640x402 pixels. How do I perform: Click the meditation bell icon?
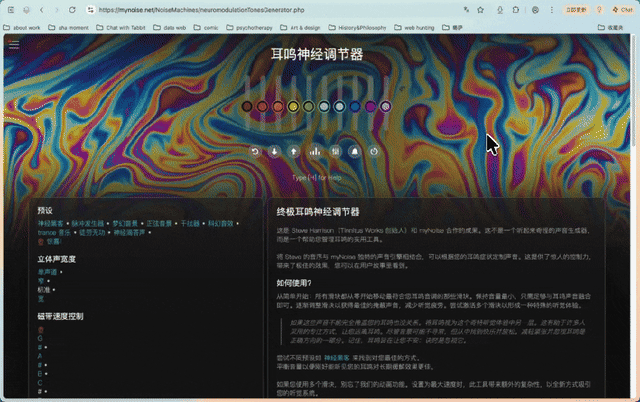point(355,152)
